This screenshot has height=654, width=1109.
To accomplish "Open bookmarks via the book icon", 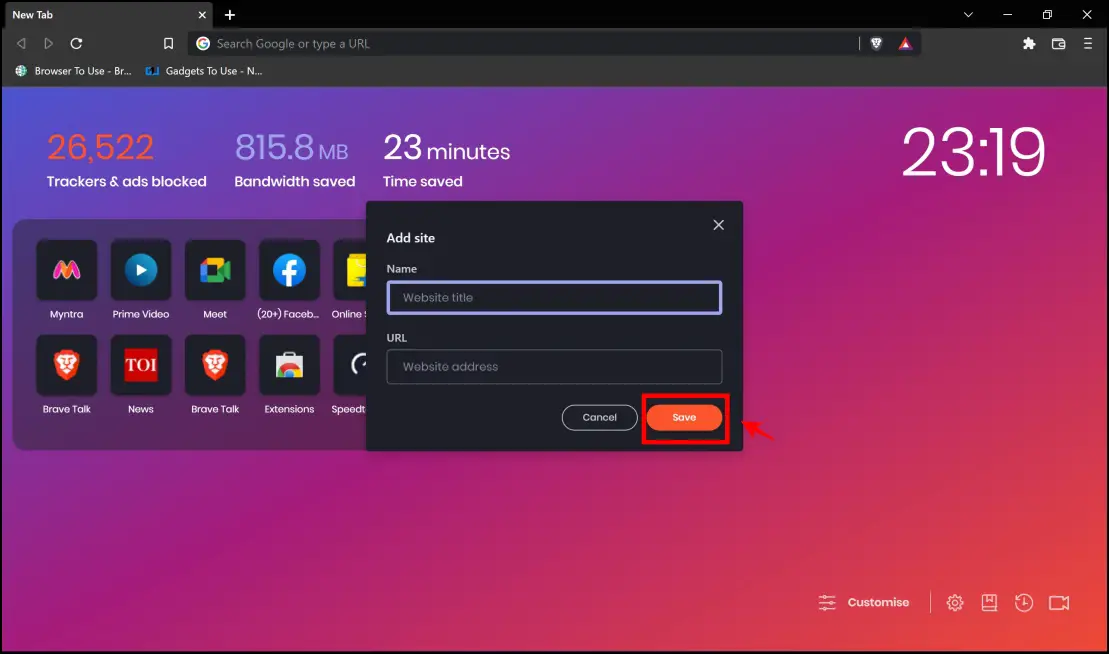I will (x=989, y=602).
